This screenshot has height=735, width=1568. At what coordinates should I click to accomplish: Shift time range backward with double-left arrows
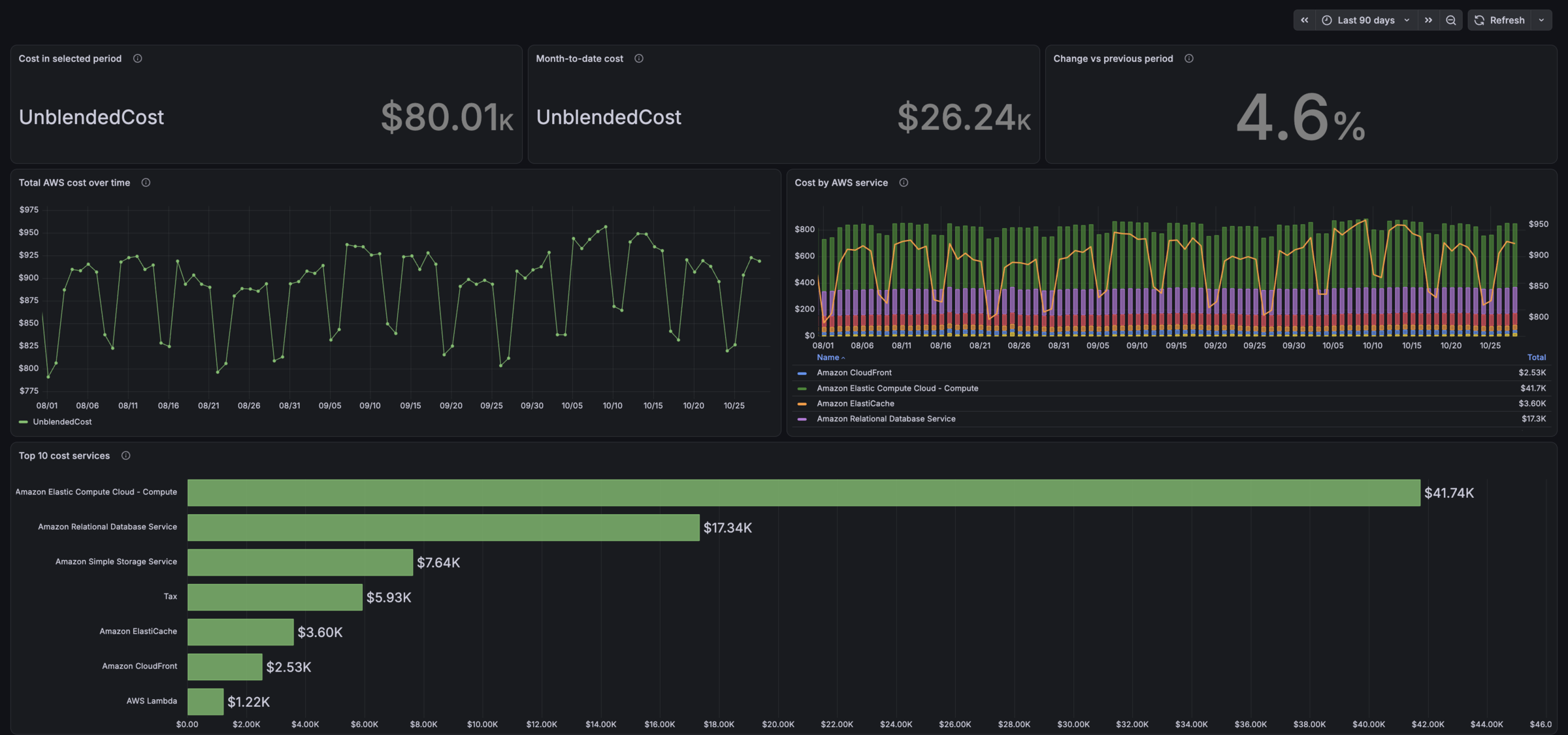pos(1304,20)
